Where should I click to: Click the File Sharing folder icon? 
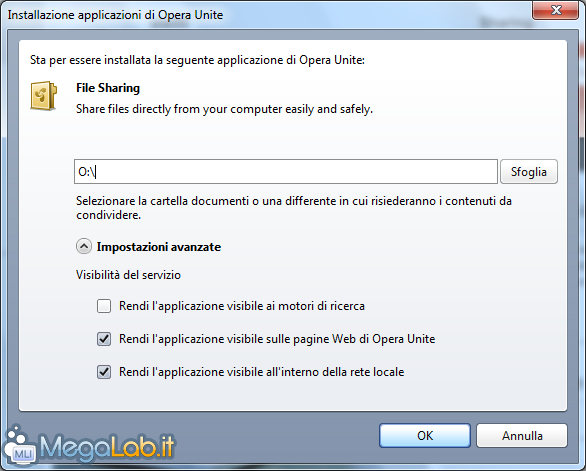43,96
